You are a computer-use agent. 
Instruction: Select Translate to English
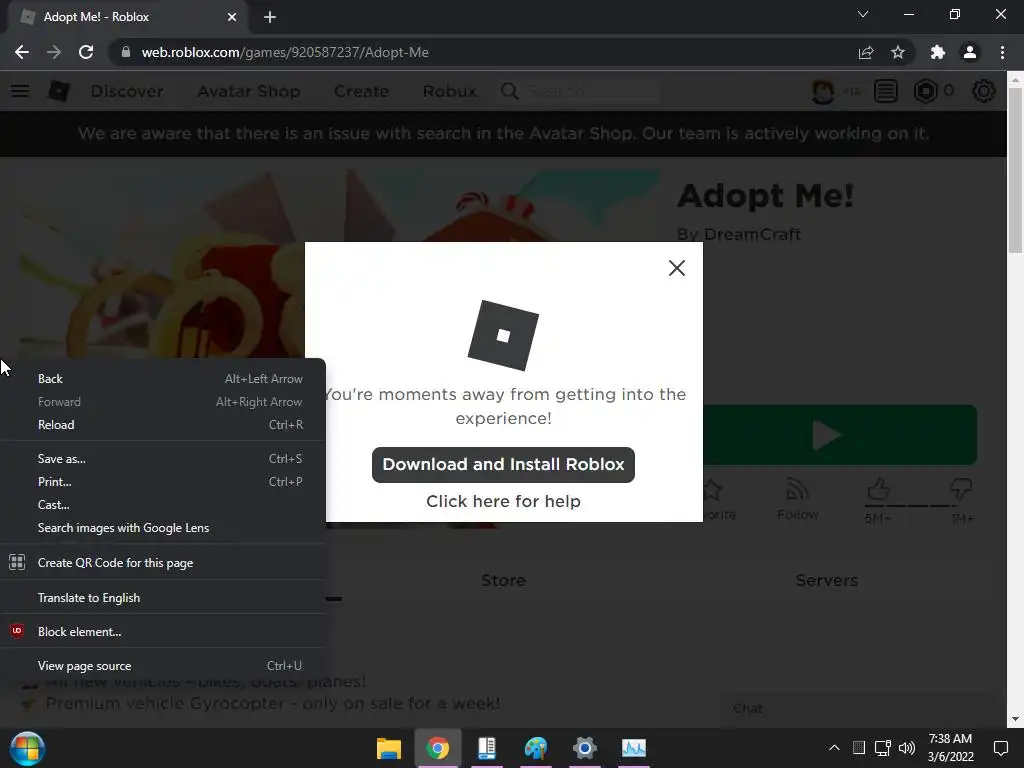pos(163,598)
